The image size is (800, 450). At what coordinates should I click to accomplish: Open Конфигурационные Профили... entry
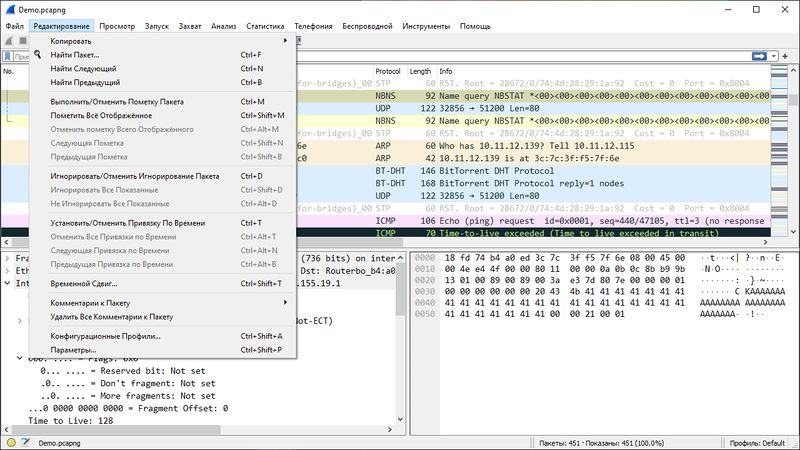163,336
